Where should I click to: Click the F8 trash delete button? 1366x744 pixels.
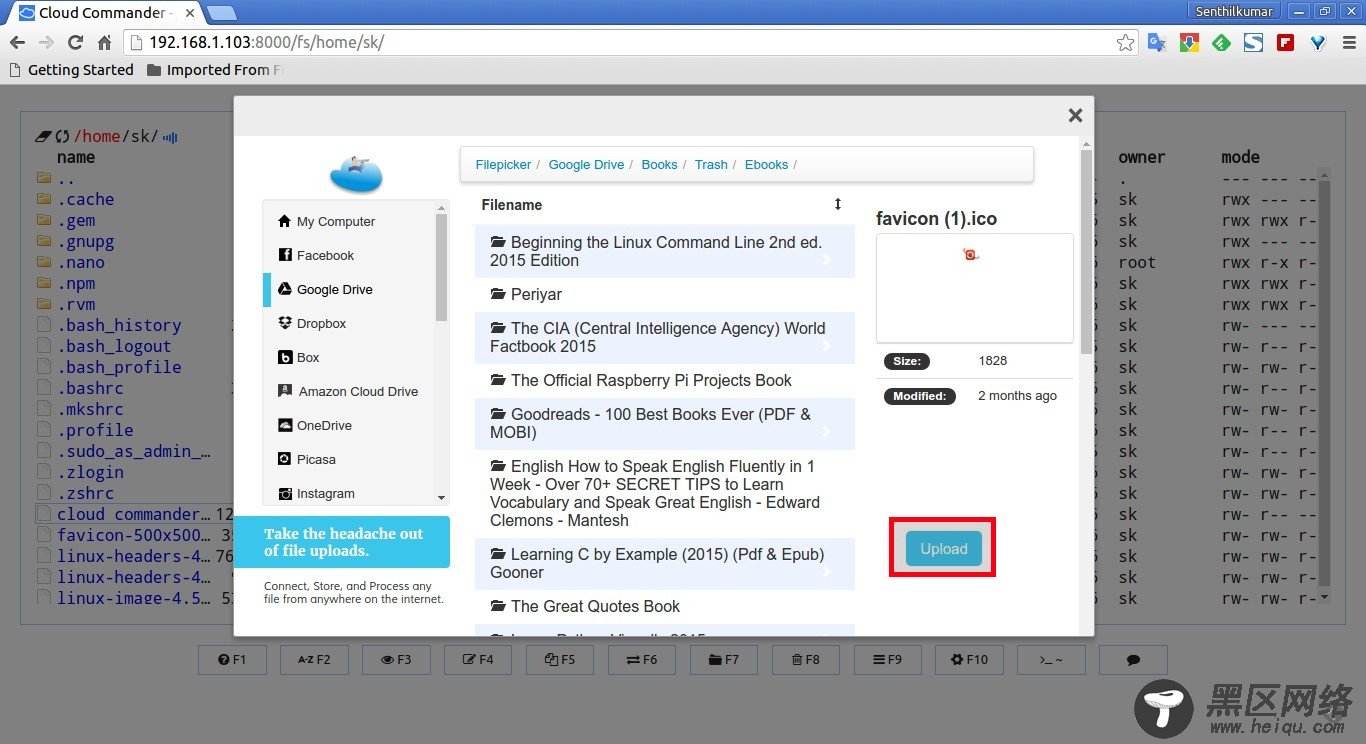(806, 660)
